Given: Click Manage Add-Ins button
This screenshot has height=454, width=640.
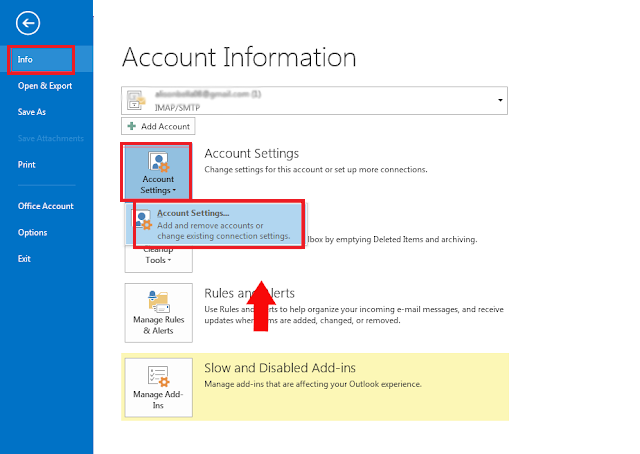Looking at the screenshot, I should (158, 388).
